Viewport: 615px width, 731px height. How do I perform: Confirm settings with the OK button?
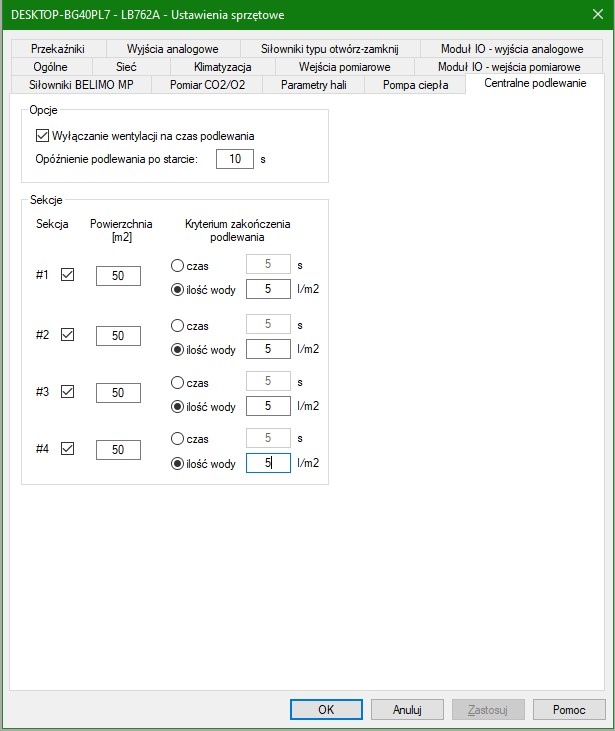click(x=326, y=710)
